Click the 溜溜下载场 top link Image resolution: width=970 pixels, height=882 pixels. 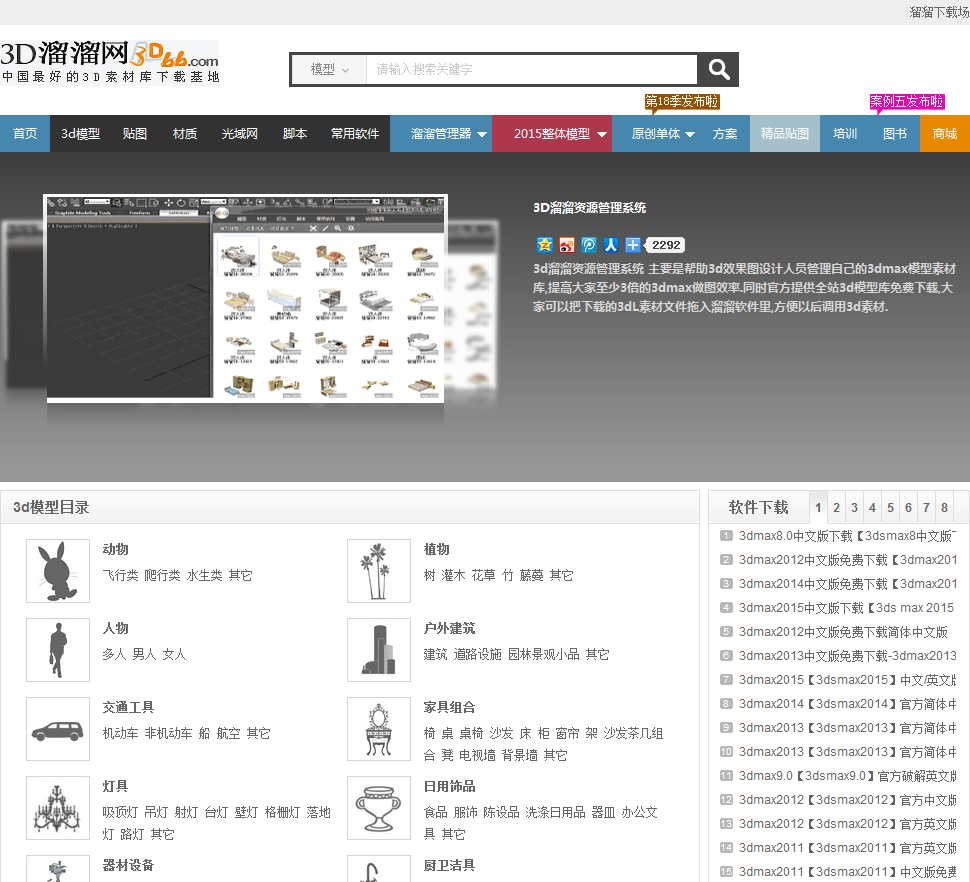point(939,12)
